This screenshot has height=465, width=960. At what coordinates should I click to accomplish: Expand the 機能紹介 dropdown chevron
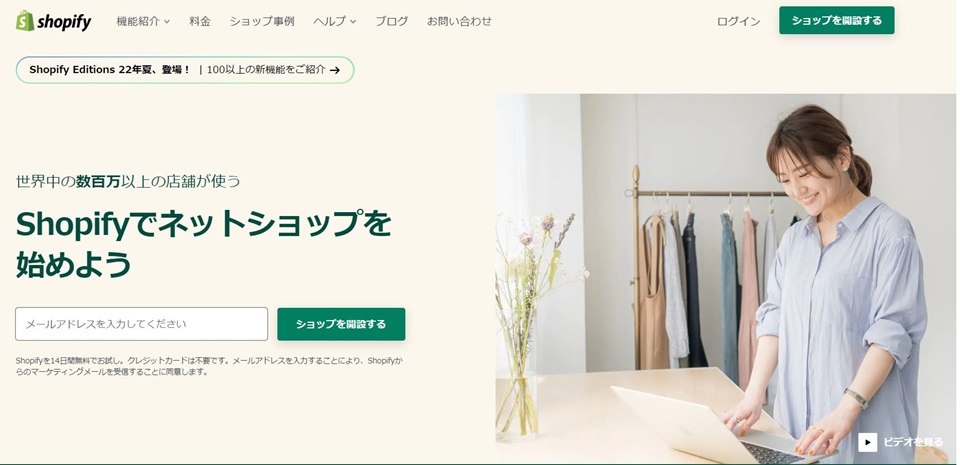pos(167,21)
